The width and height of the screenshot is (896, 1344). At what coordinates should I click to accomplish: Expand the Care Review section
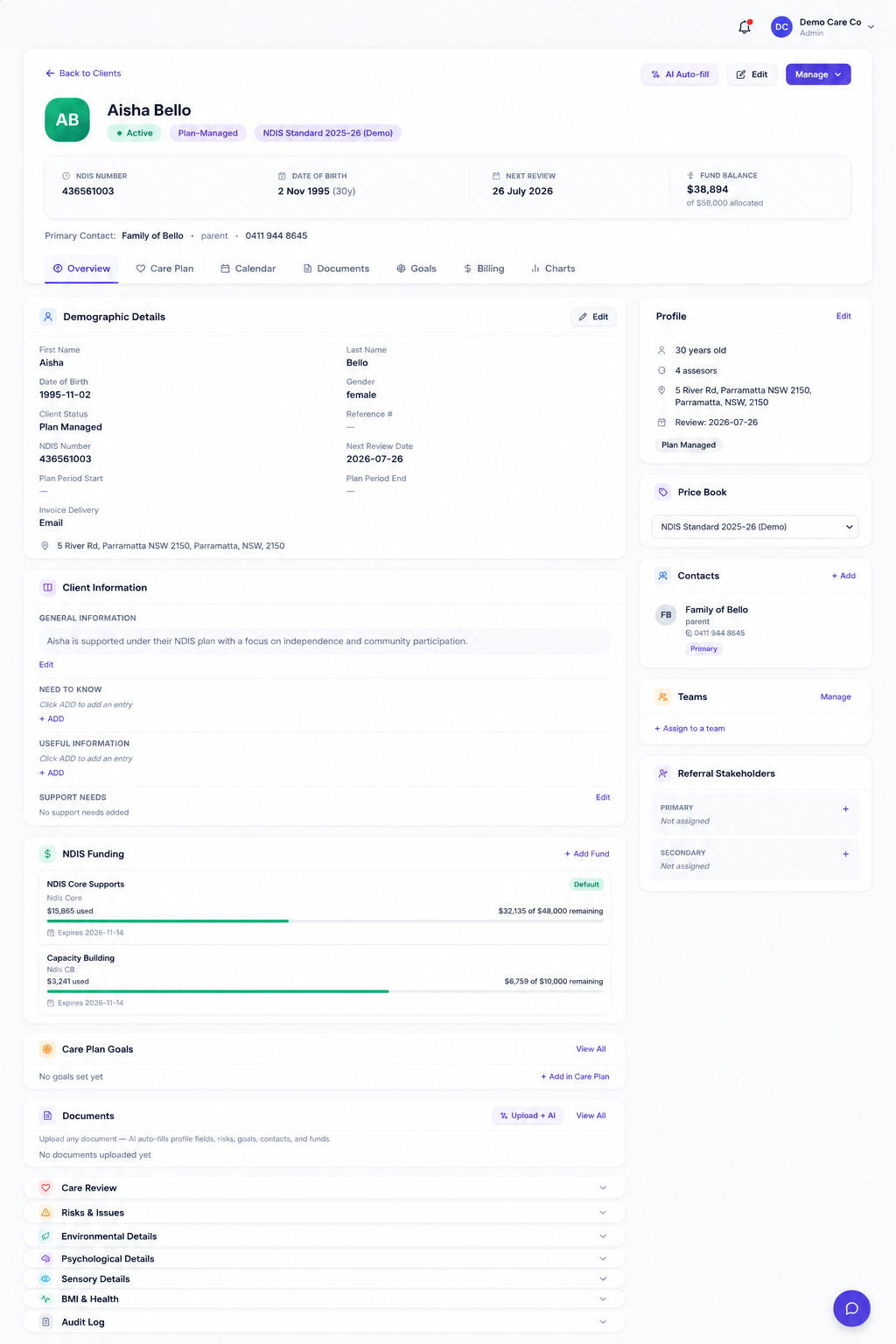(603, 1187)
